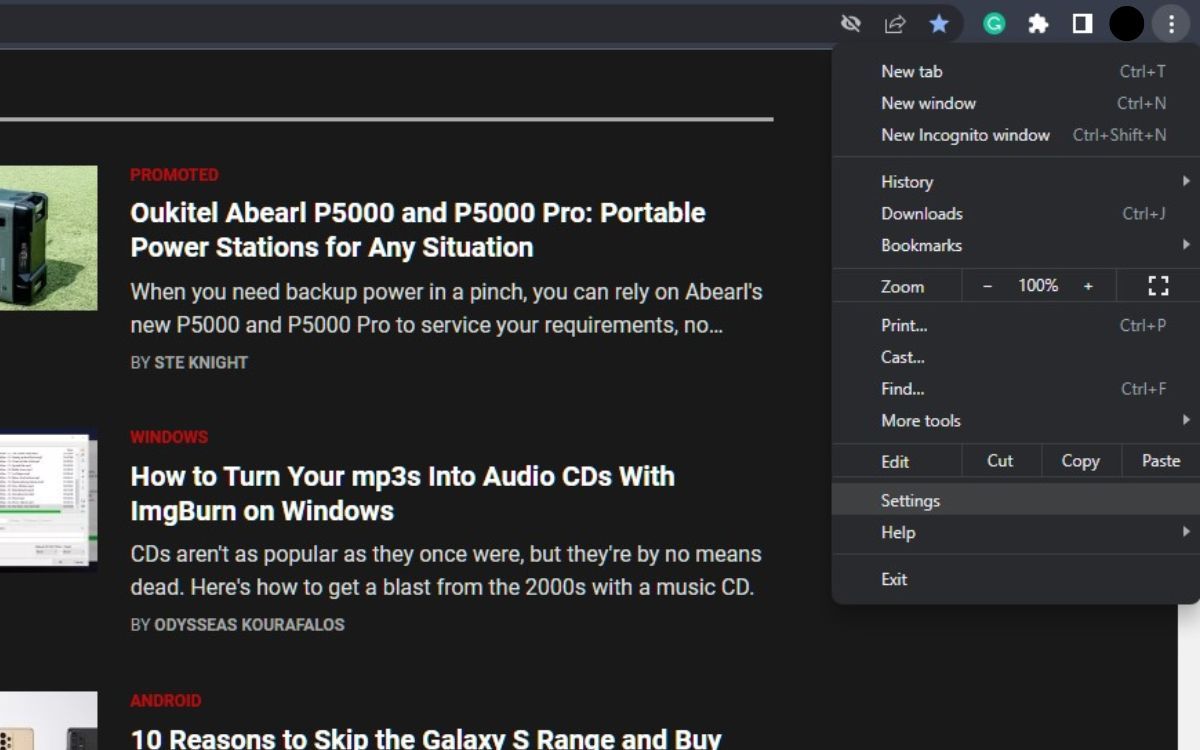Open Settings from the menu
The width and height of the screenshot is (1200, 750).
[1015, 501]
